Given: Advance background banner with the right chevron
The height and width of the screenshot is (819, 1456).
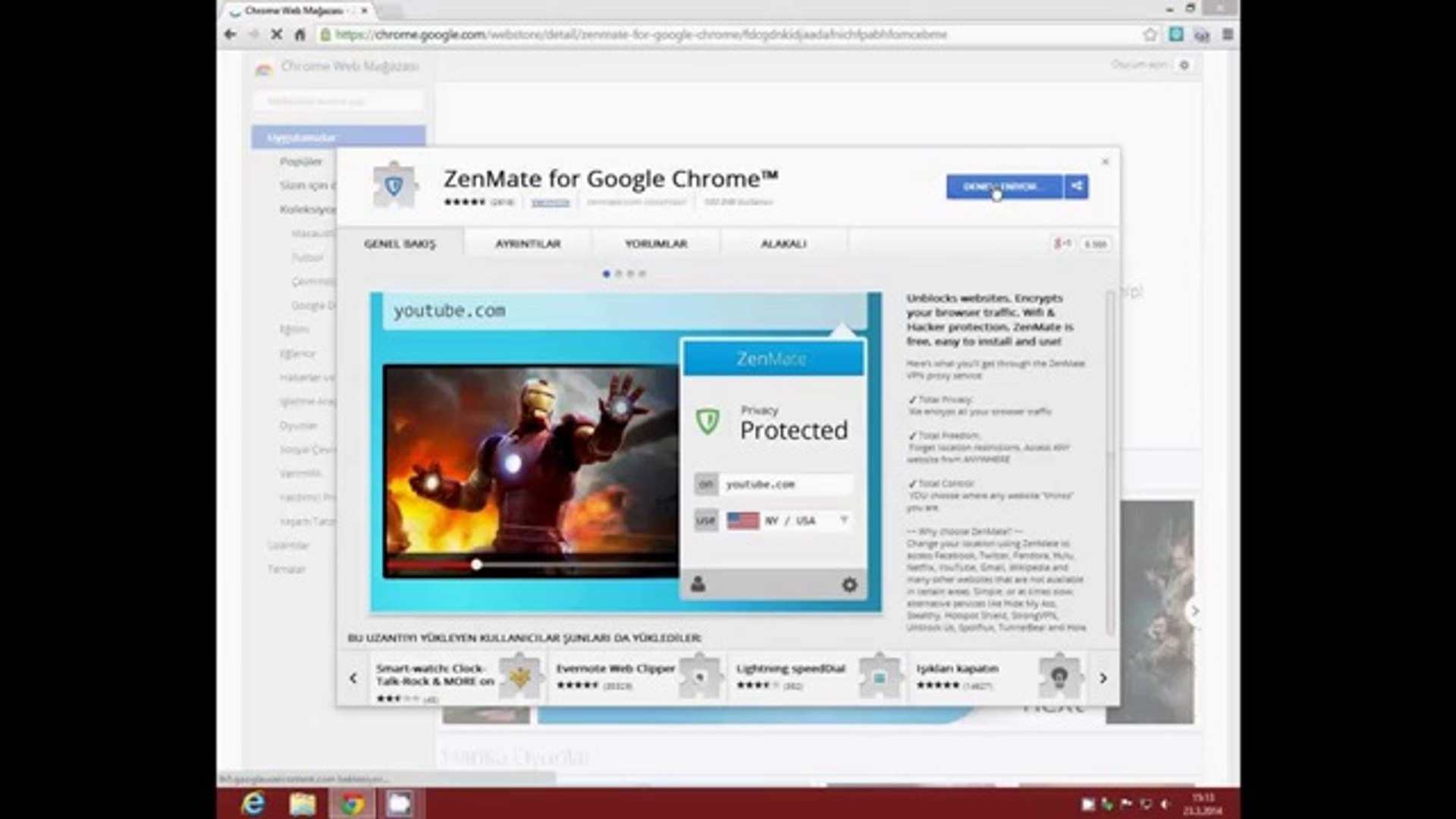Looking at the screenshot, I should pyautogui.click(x=1194, y=610).
